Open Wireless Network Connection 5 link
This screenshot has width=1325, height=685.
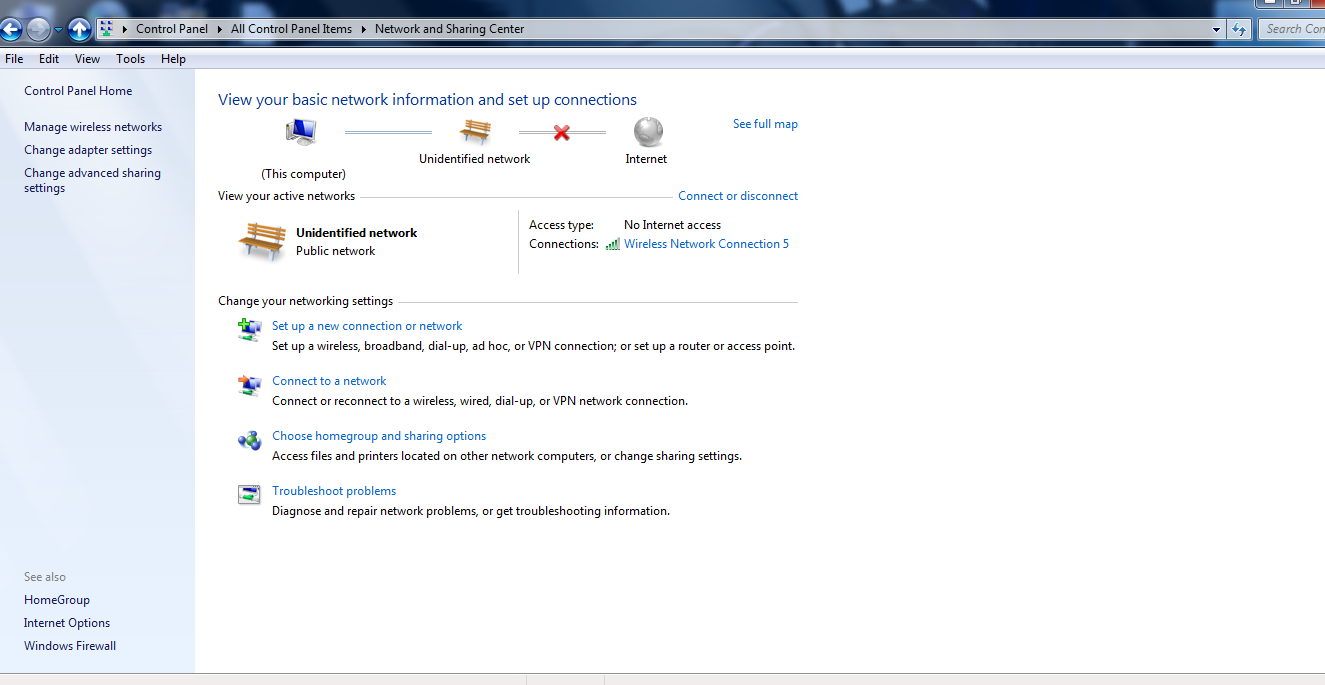[x=706, y=244]
